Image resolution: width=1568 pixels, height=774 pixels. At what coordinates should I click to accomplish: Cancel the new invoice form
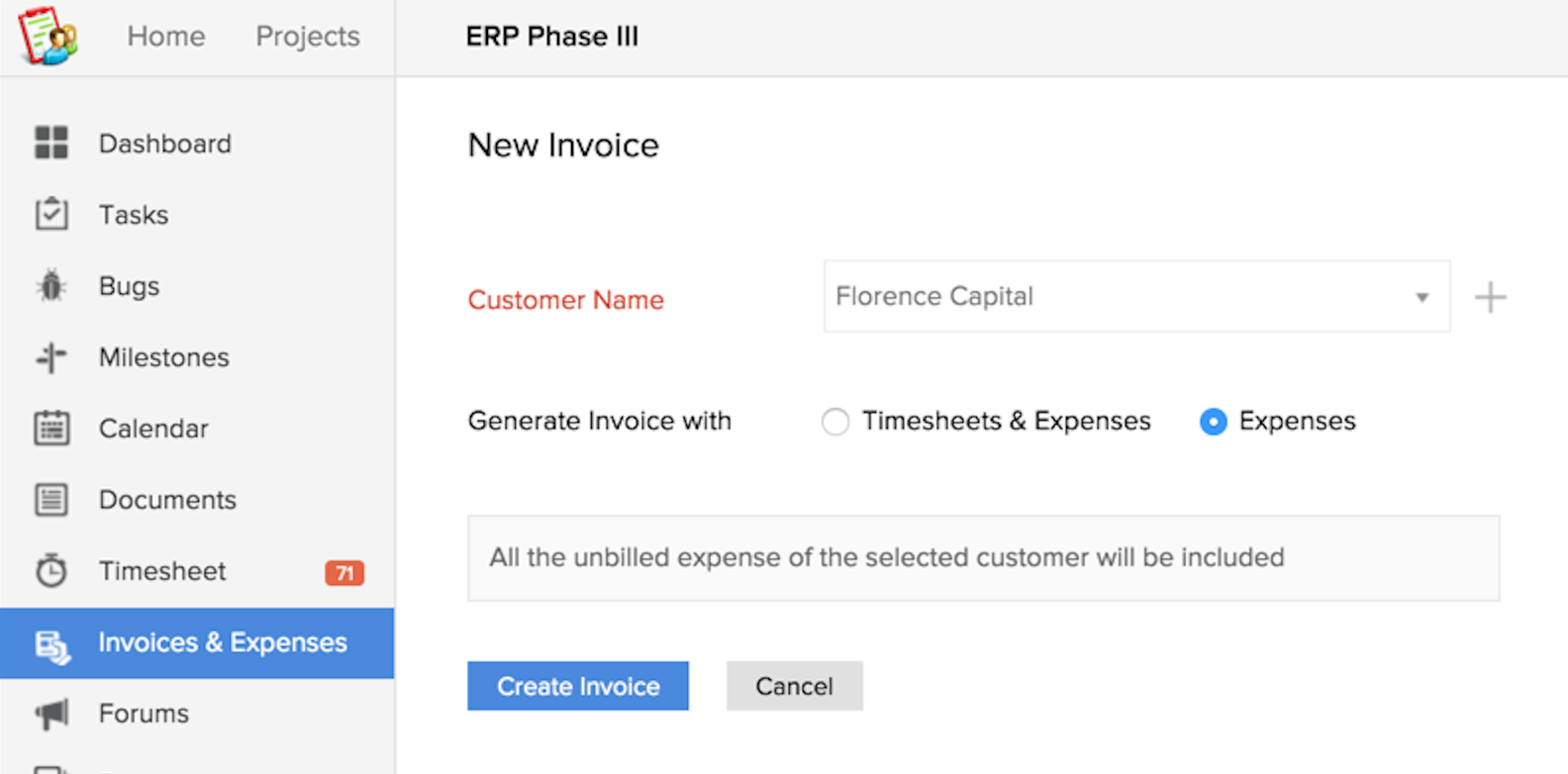(x=794, y=686)
